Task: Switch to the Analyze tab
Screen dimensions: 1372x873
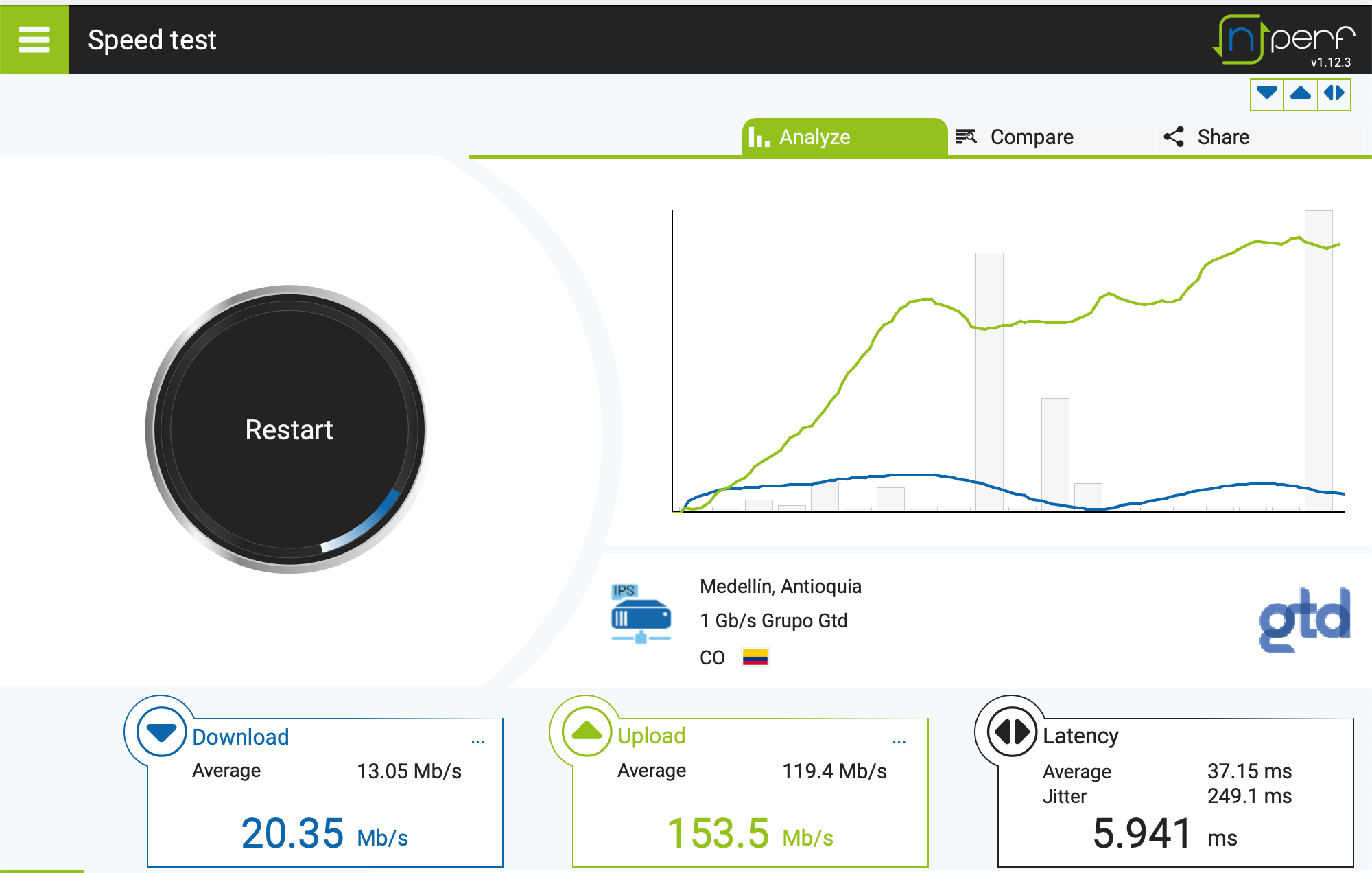Action: [844, 137]
